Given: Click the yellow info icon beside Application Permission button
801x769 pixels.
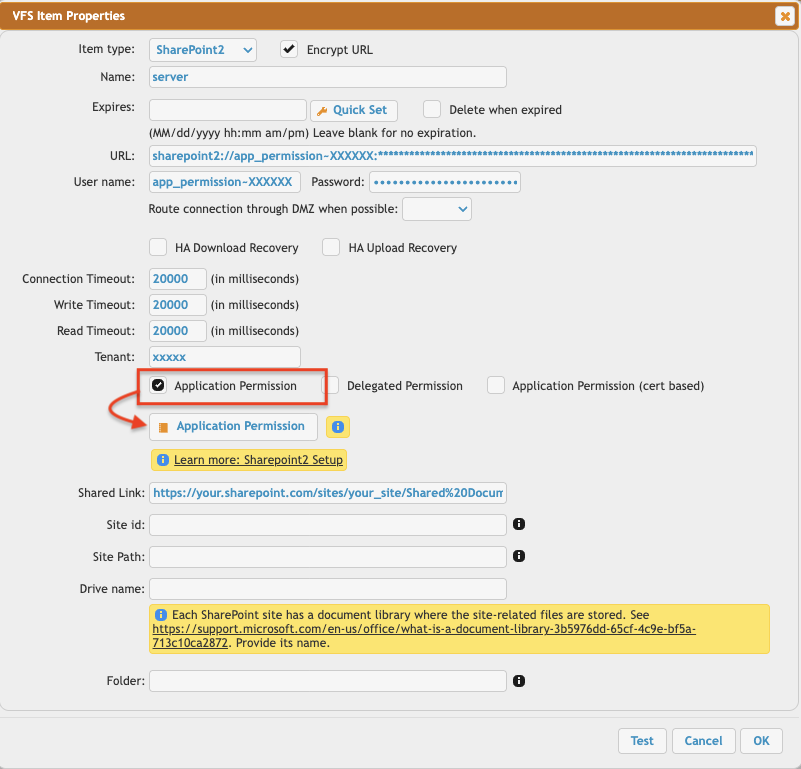Looking at the screenshot, I should tap(338, 427).
